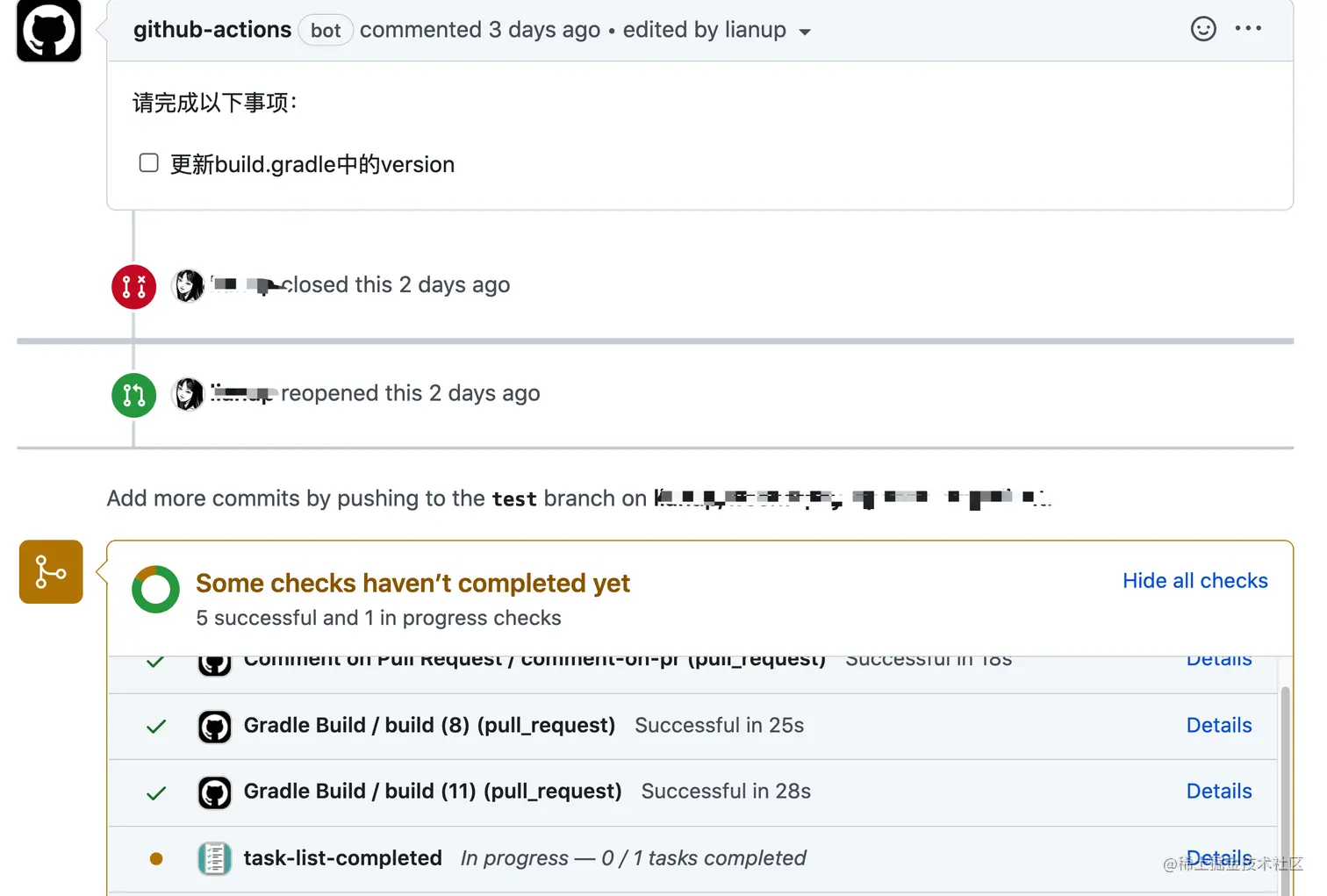Click the GitHub octocat icon on Gradle Build (8) row

click(213, 727)
